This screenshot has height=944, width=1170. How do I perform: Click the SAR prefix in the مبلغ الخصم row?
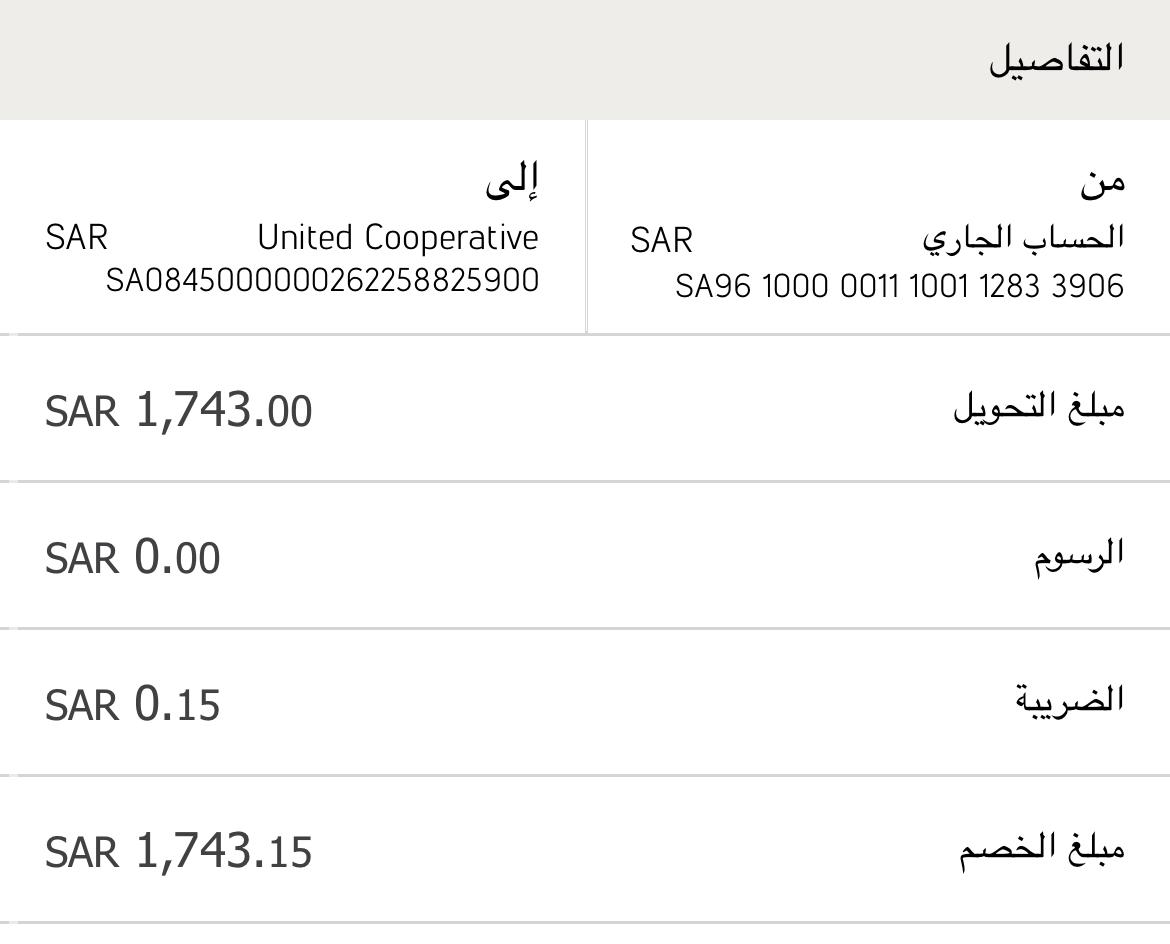click(x=81, y=853)
